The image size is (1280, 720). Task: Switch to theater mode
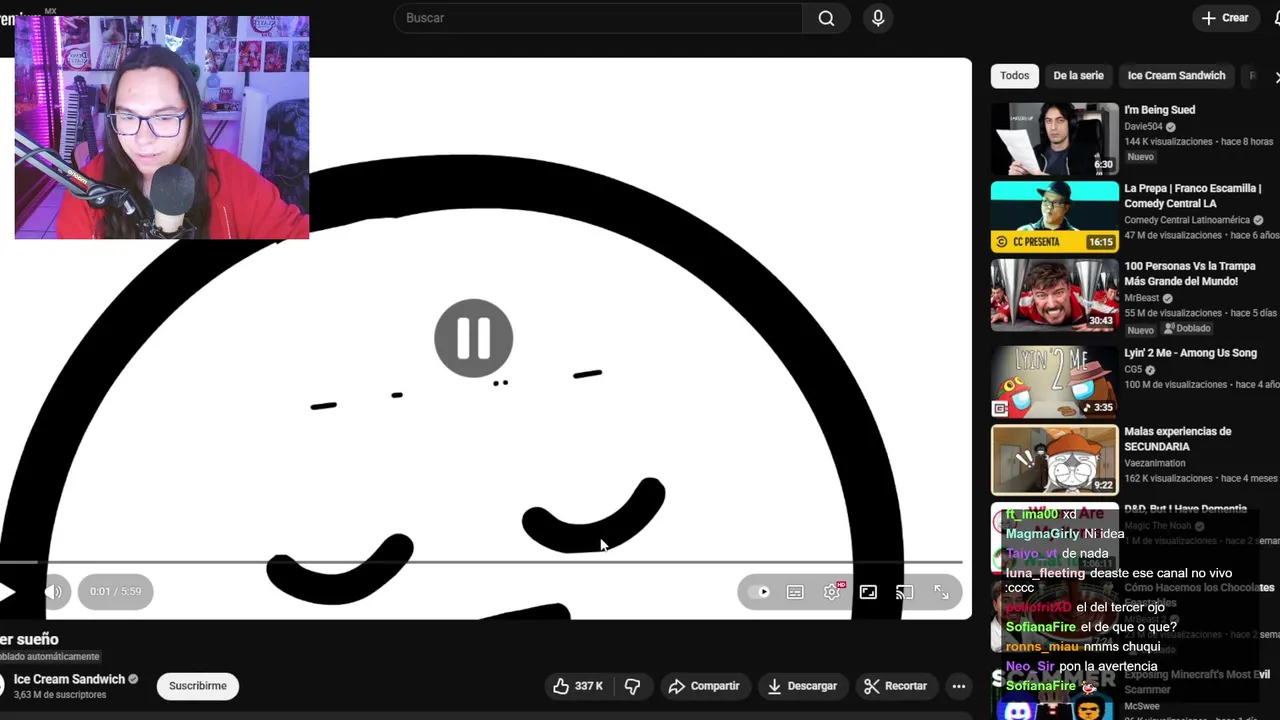pos(868,592)
